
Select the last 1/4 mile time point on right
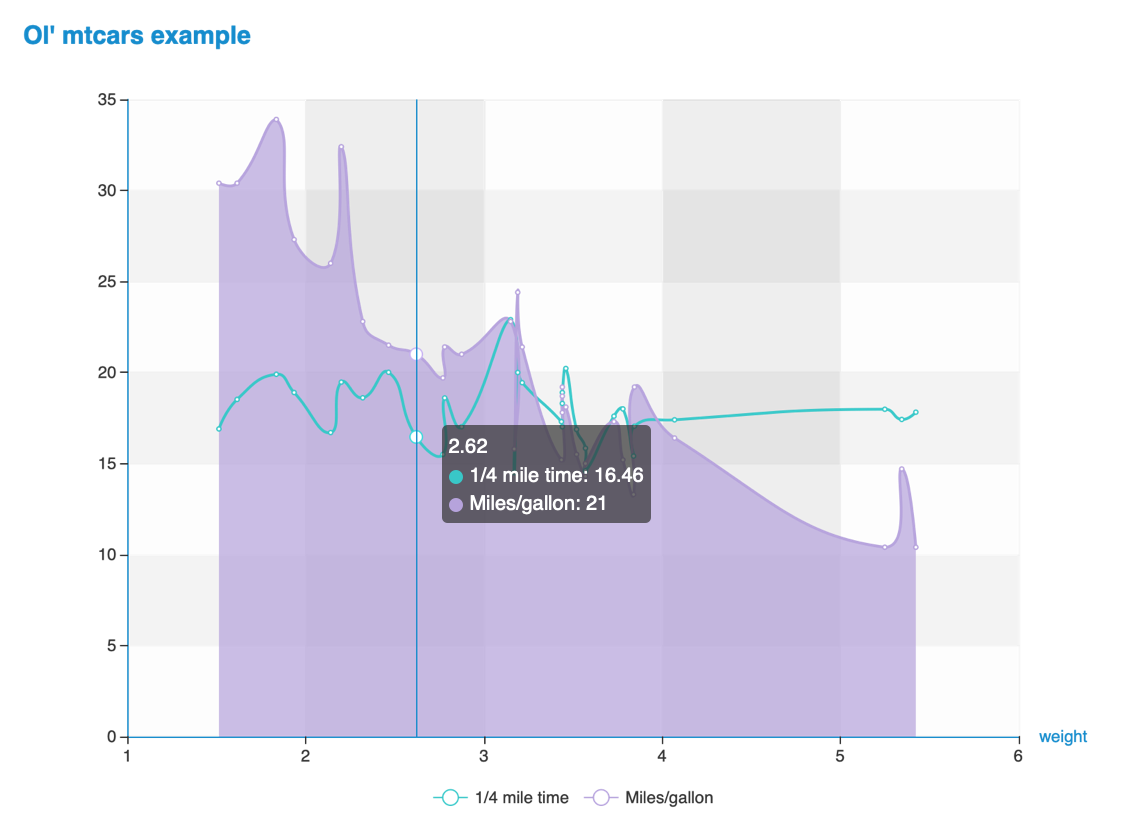tap(916, 412)
